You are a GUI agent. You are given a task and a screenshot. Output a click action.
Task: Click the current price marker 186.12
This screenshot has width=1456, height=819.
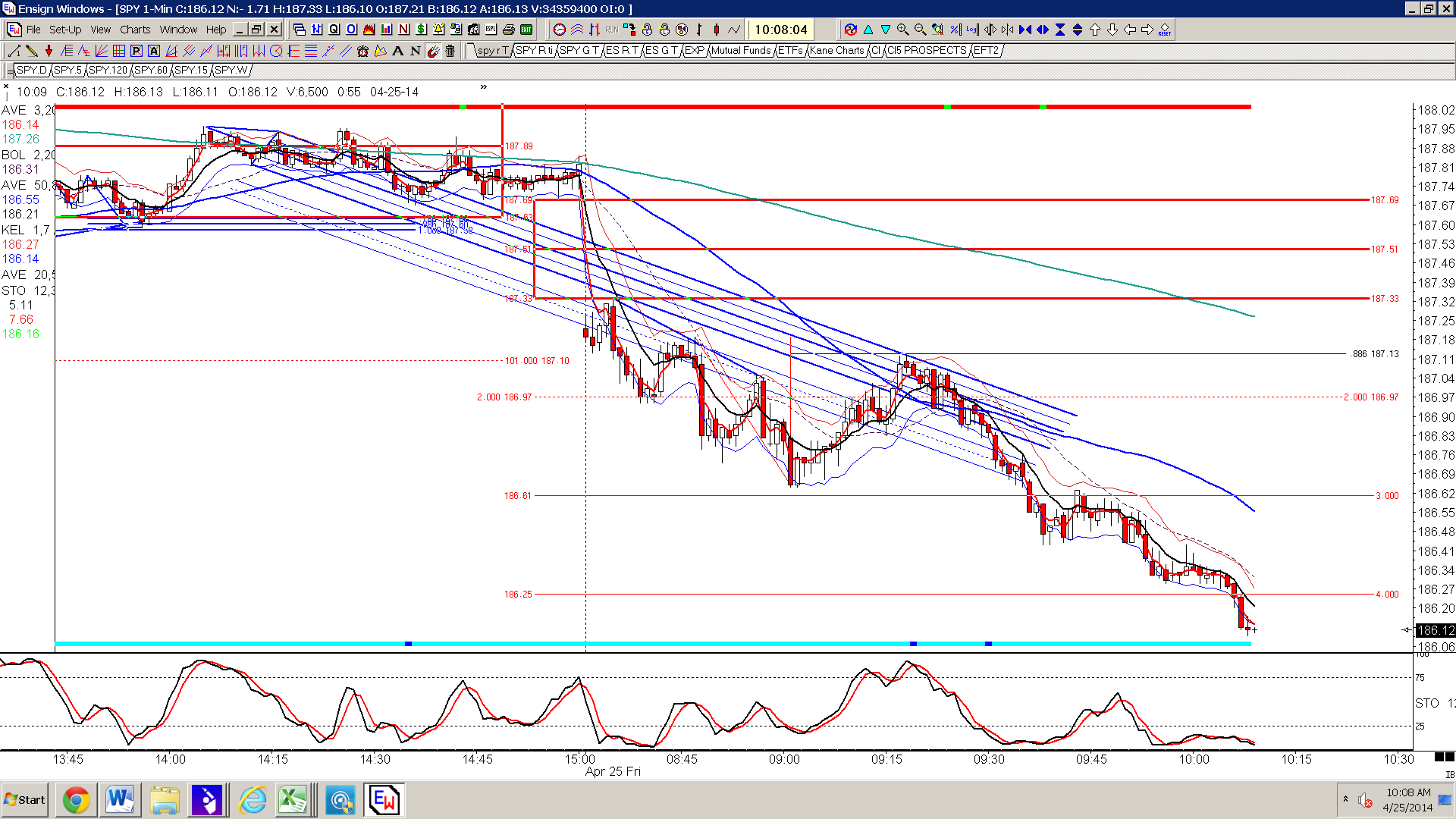click(x=1435, y=630)
